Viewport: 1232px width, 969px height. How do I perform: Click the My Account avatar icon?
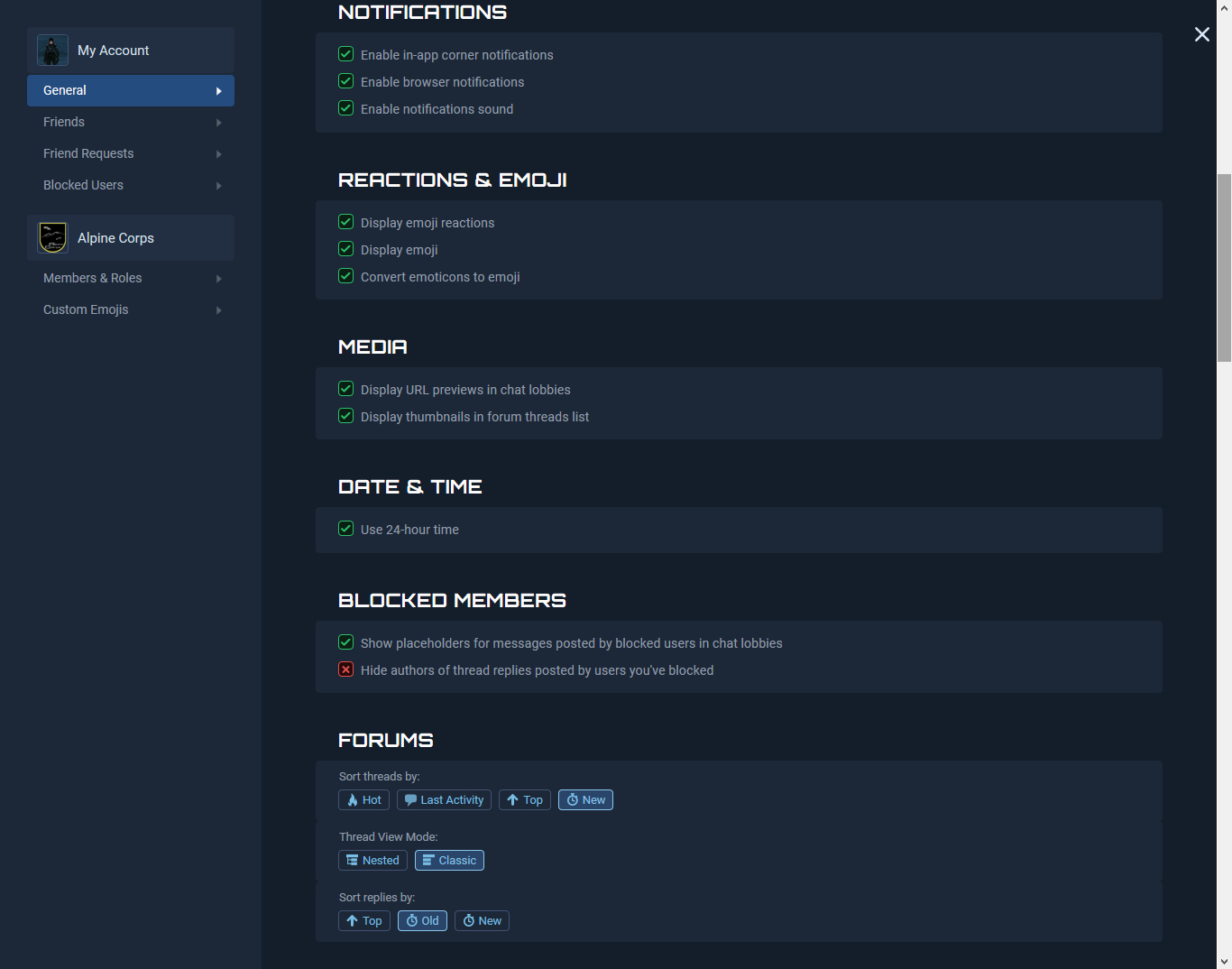point(52,51)
